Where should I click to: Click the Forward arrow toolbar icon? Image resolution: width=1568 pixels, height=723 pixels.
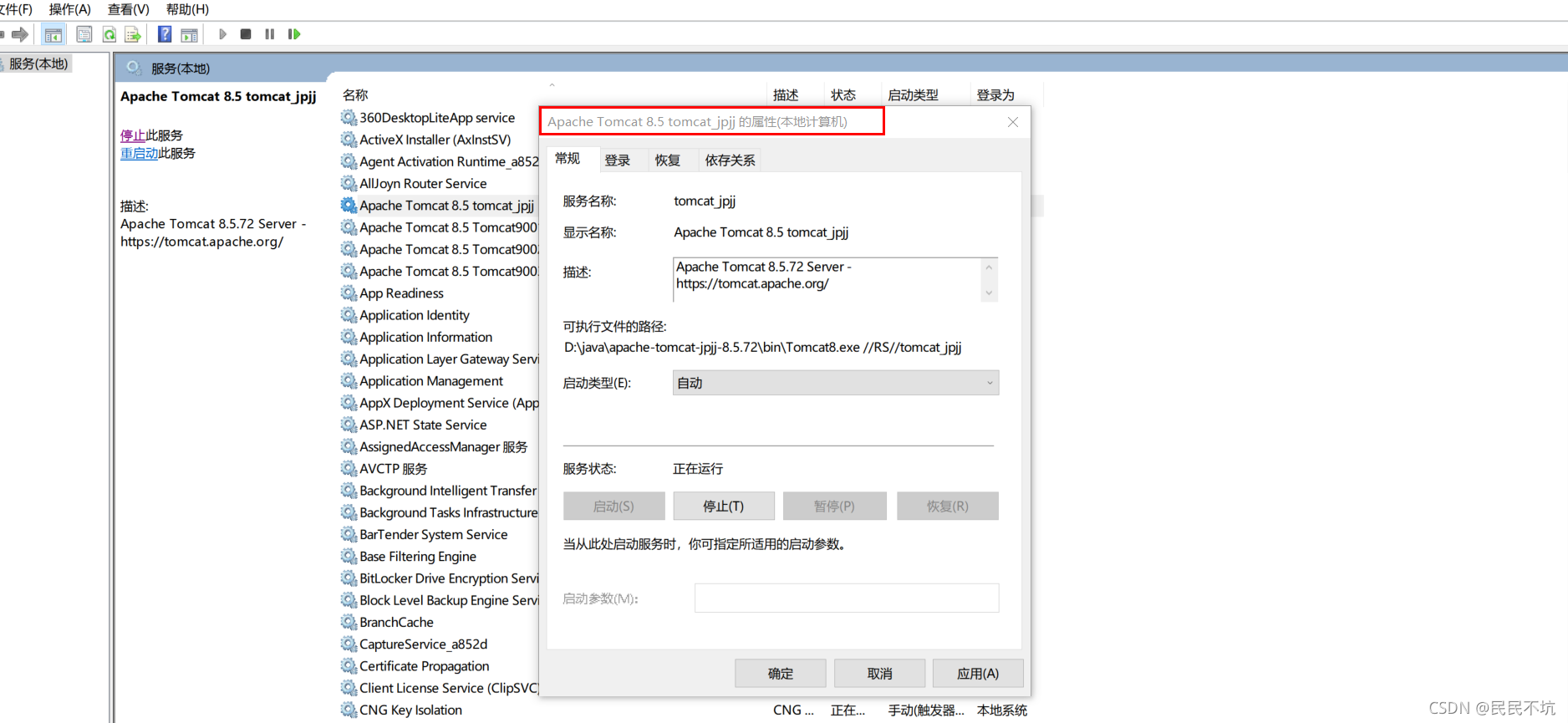[x=19, y=34]
